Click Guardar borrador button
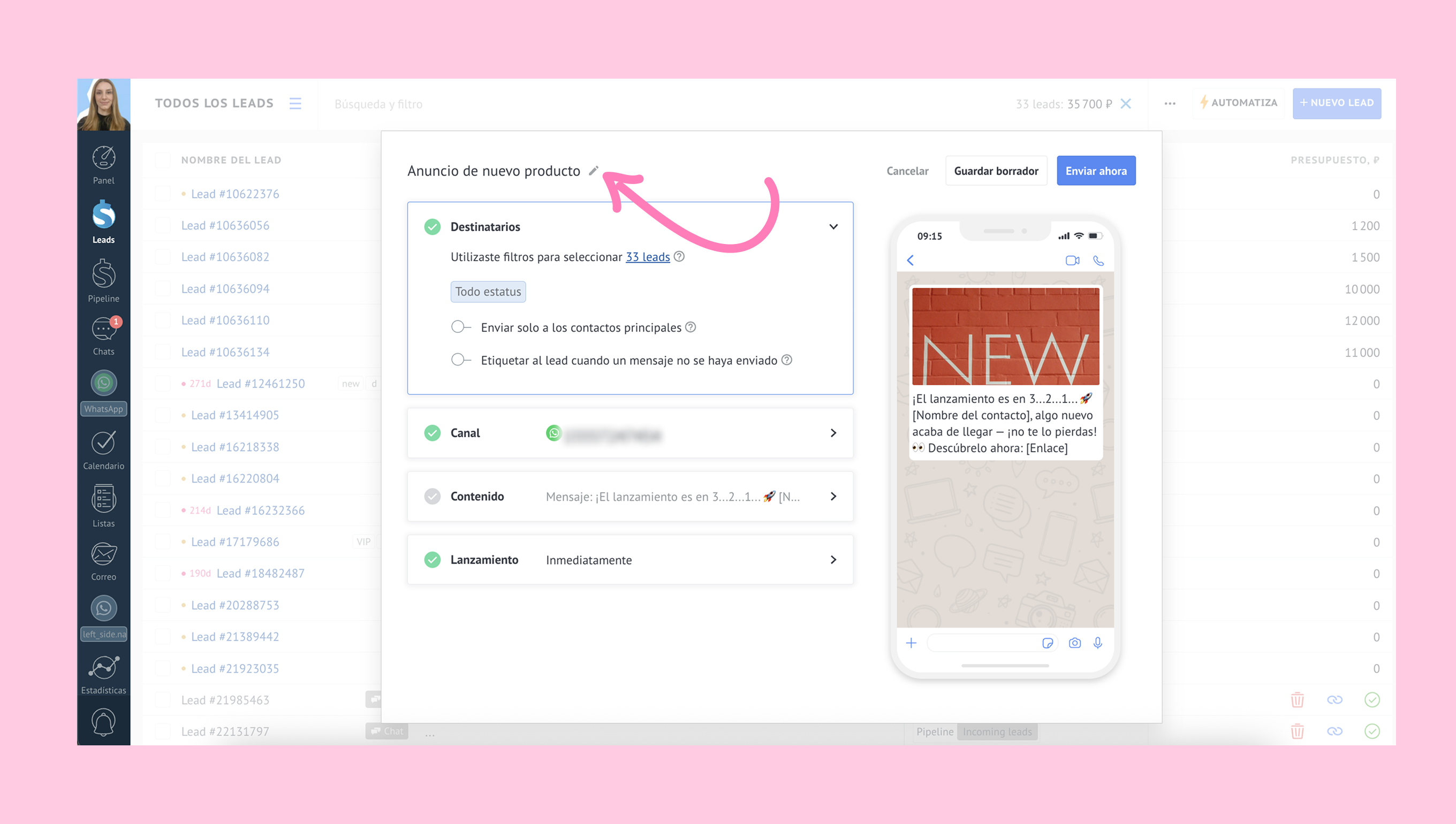 (996, 171)
